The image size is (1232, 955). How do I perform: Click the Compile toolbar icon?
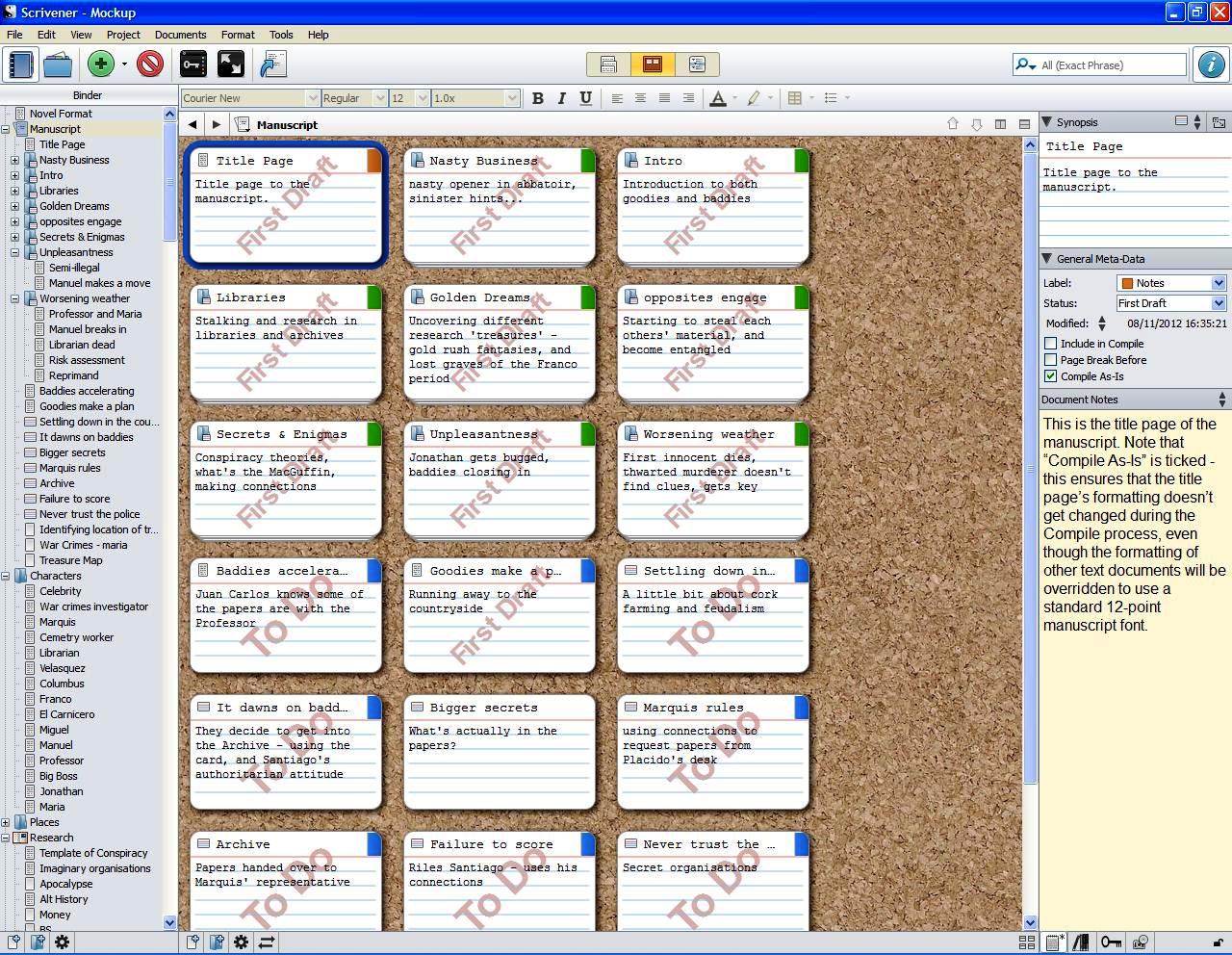(x=273, y=65)
